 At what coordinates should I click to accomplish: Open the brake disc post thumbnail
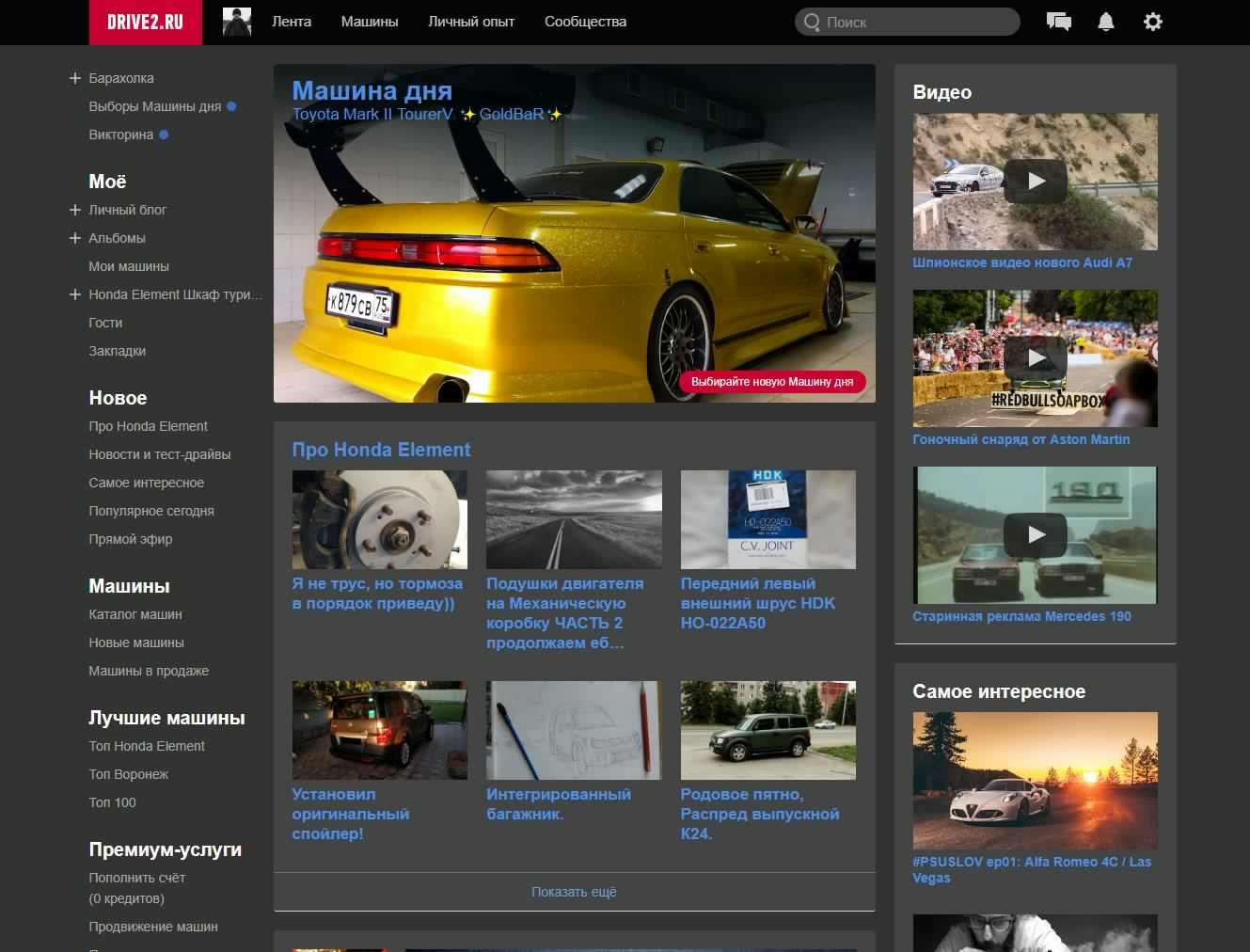click(380, 519)
